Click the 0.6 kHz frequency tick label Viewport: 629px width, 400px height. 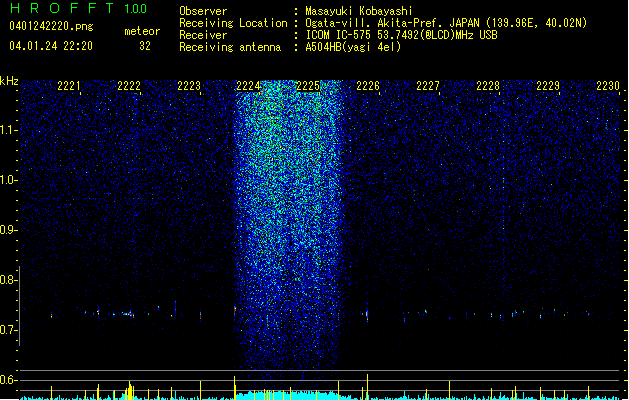tap(9, 380)
